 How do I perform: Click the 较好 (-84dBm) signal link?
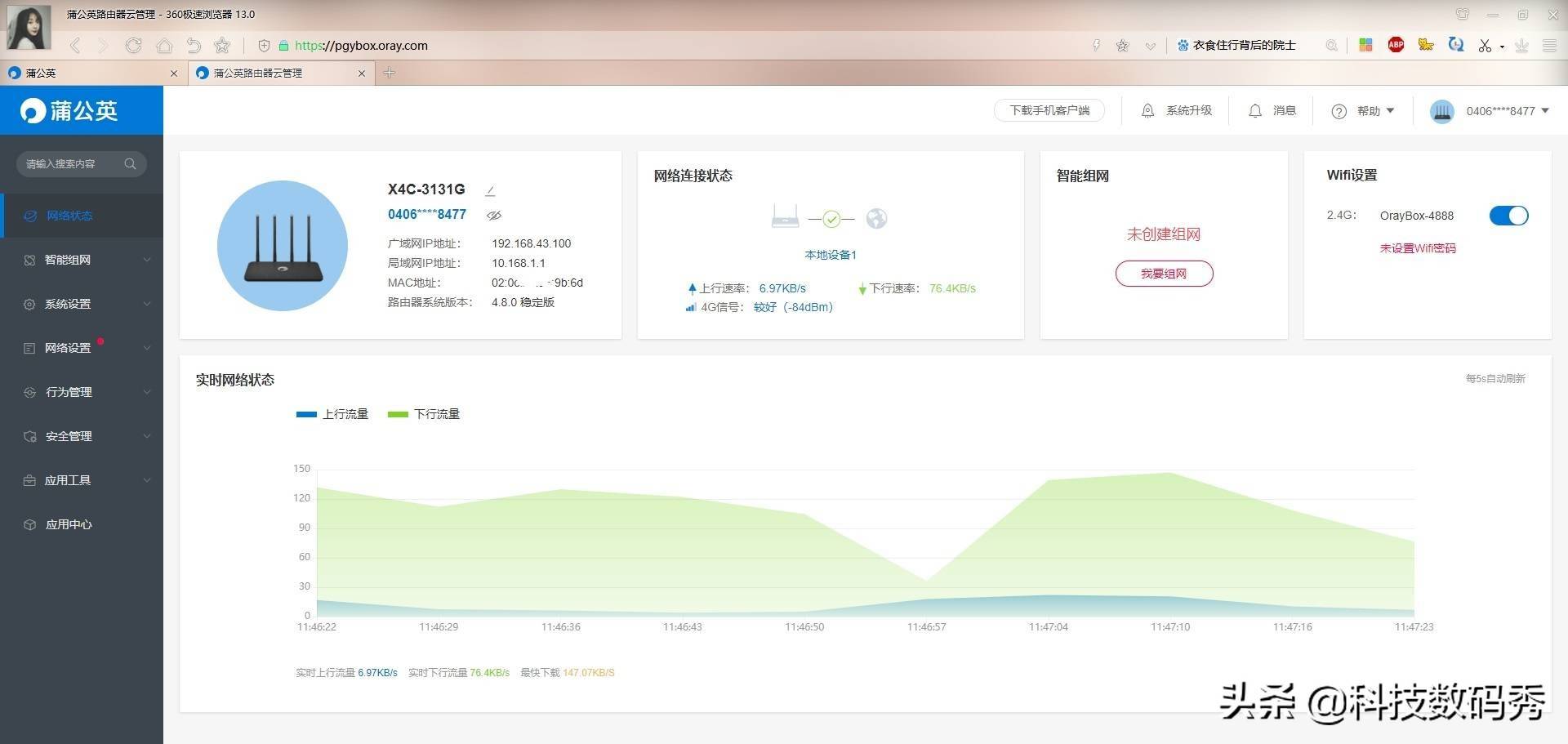click(x=793, y=307)
